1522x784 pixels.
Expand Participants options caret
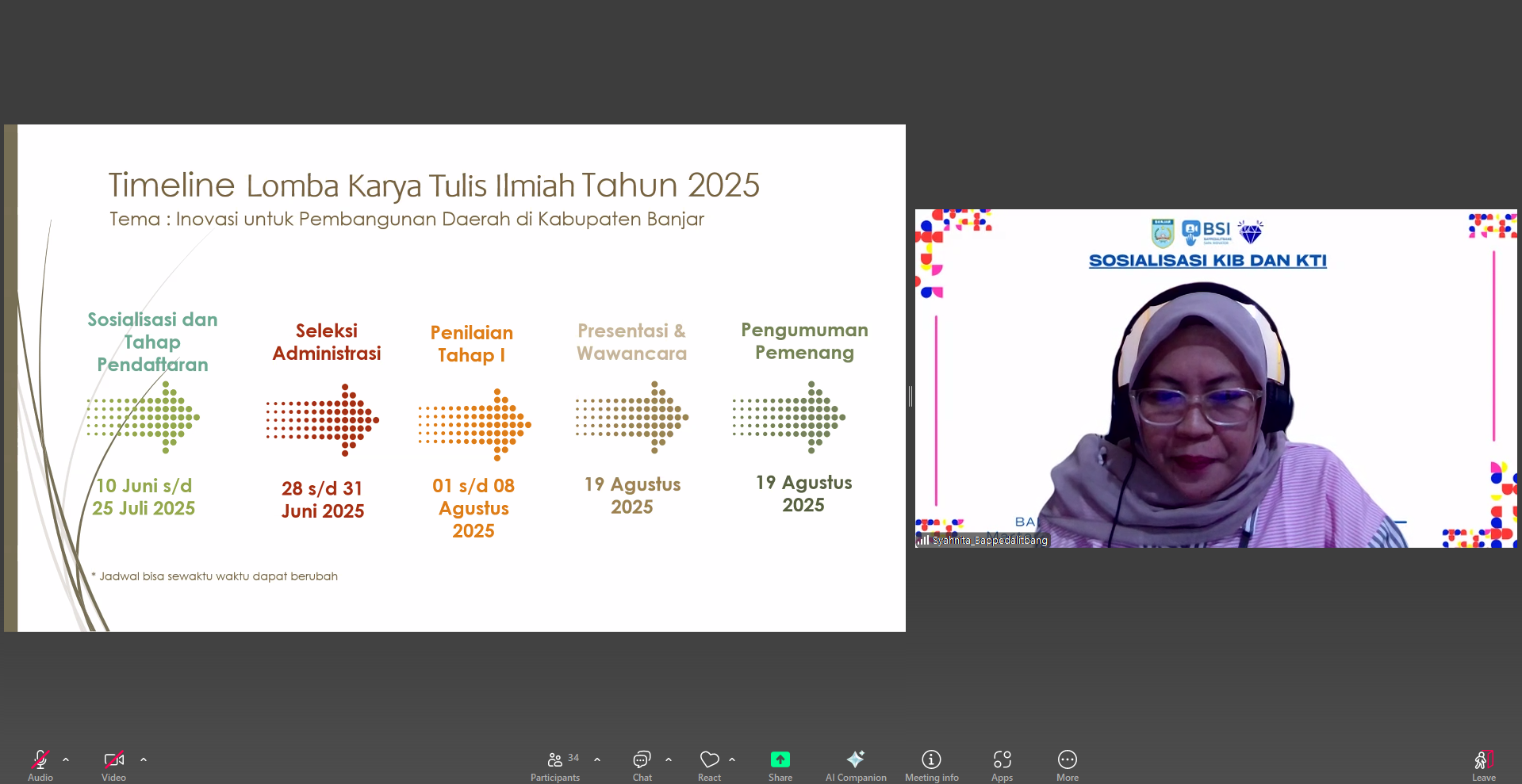coord(597,759)
